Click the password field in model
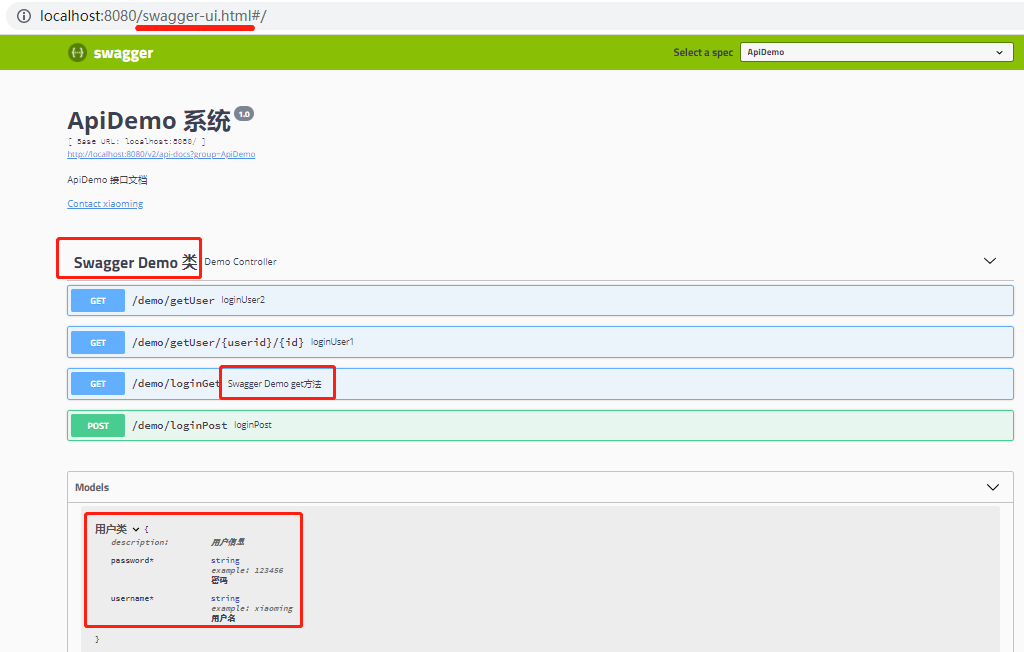 (132, 561)
